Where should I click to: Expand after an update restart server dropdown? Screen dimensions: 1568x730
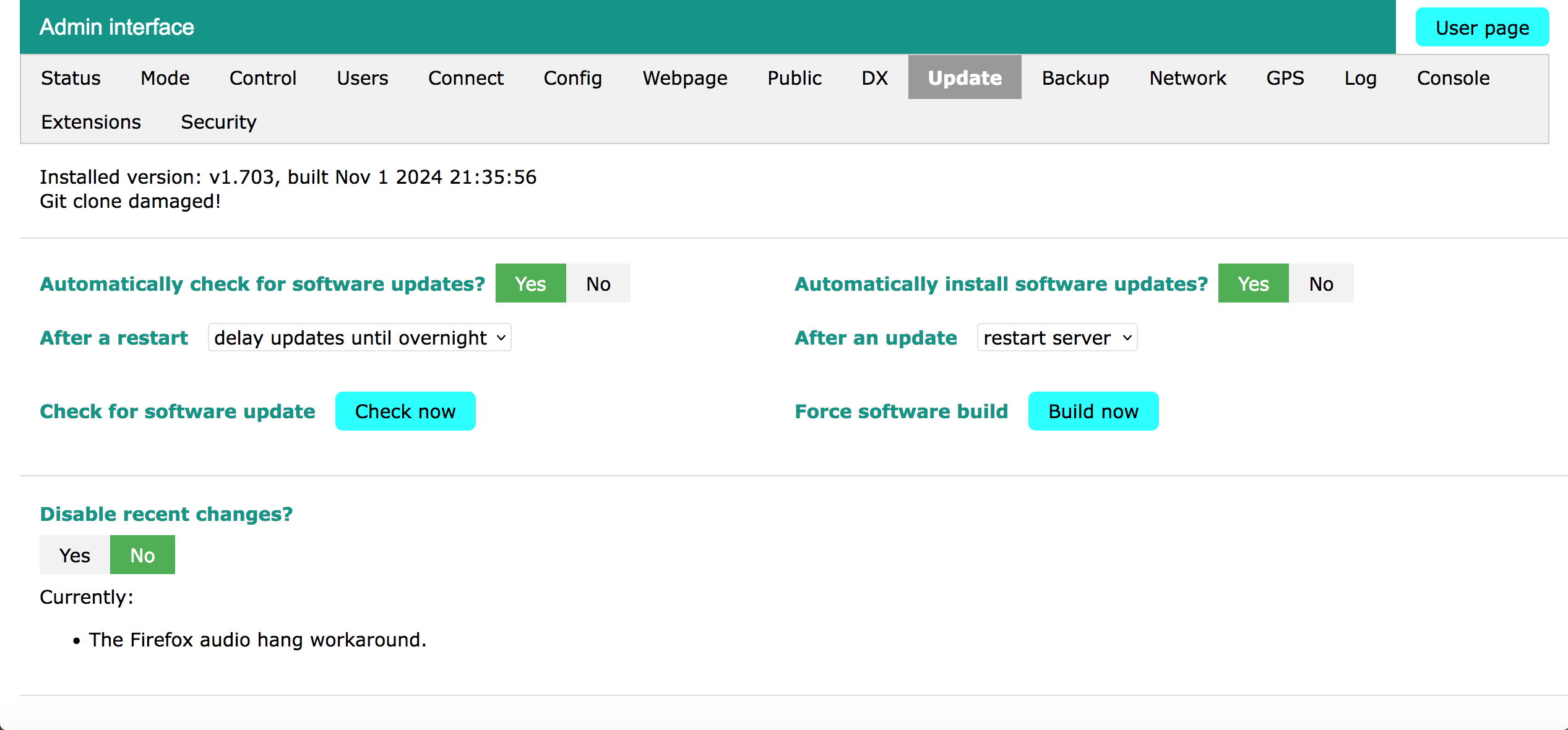1056,338
